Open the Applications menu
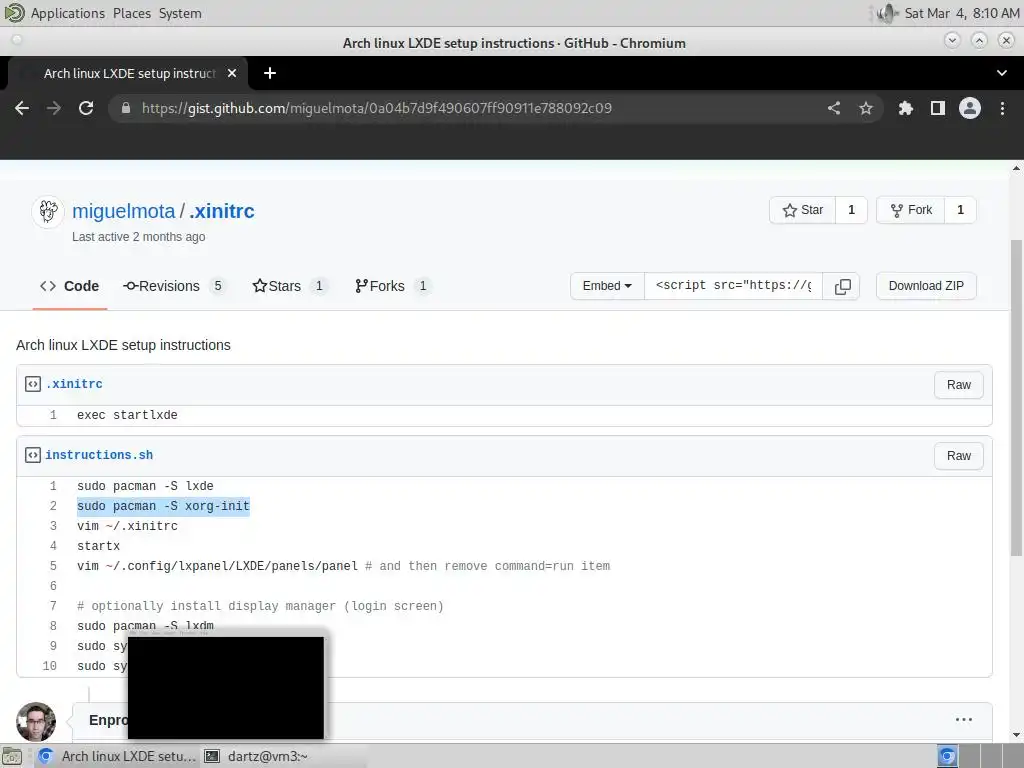The image size is (1024, 768). 67,13
